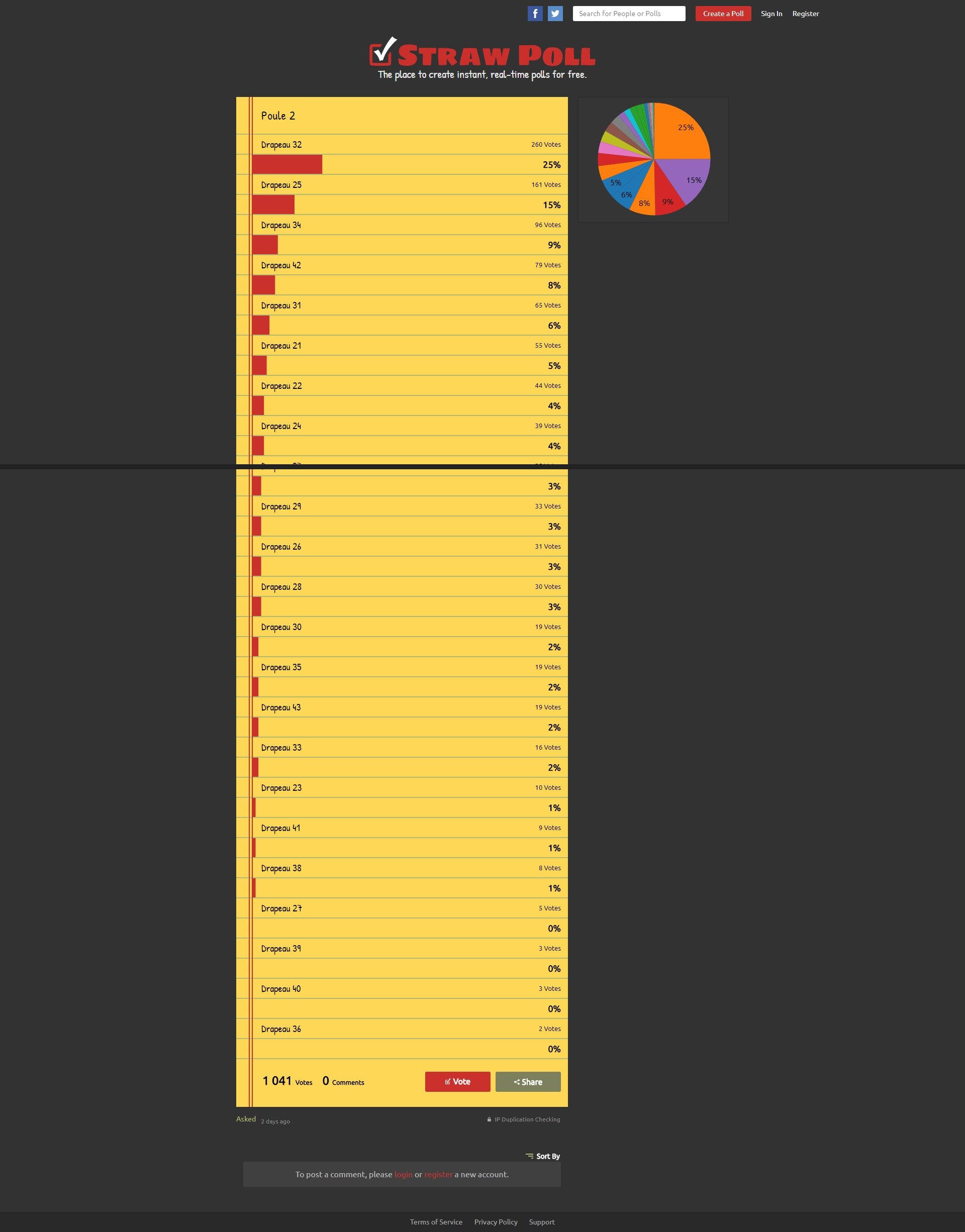The height and width of the screenshot is (1232, 965).
Task: Focus the Search for People or Polls field
Action: pyautogui.click(x=629, y=14)
